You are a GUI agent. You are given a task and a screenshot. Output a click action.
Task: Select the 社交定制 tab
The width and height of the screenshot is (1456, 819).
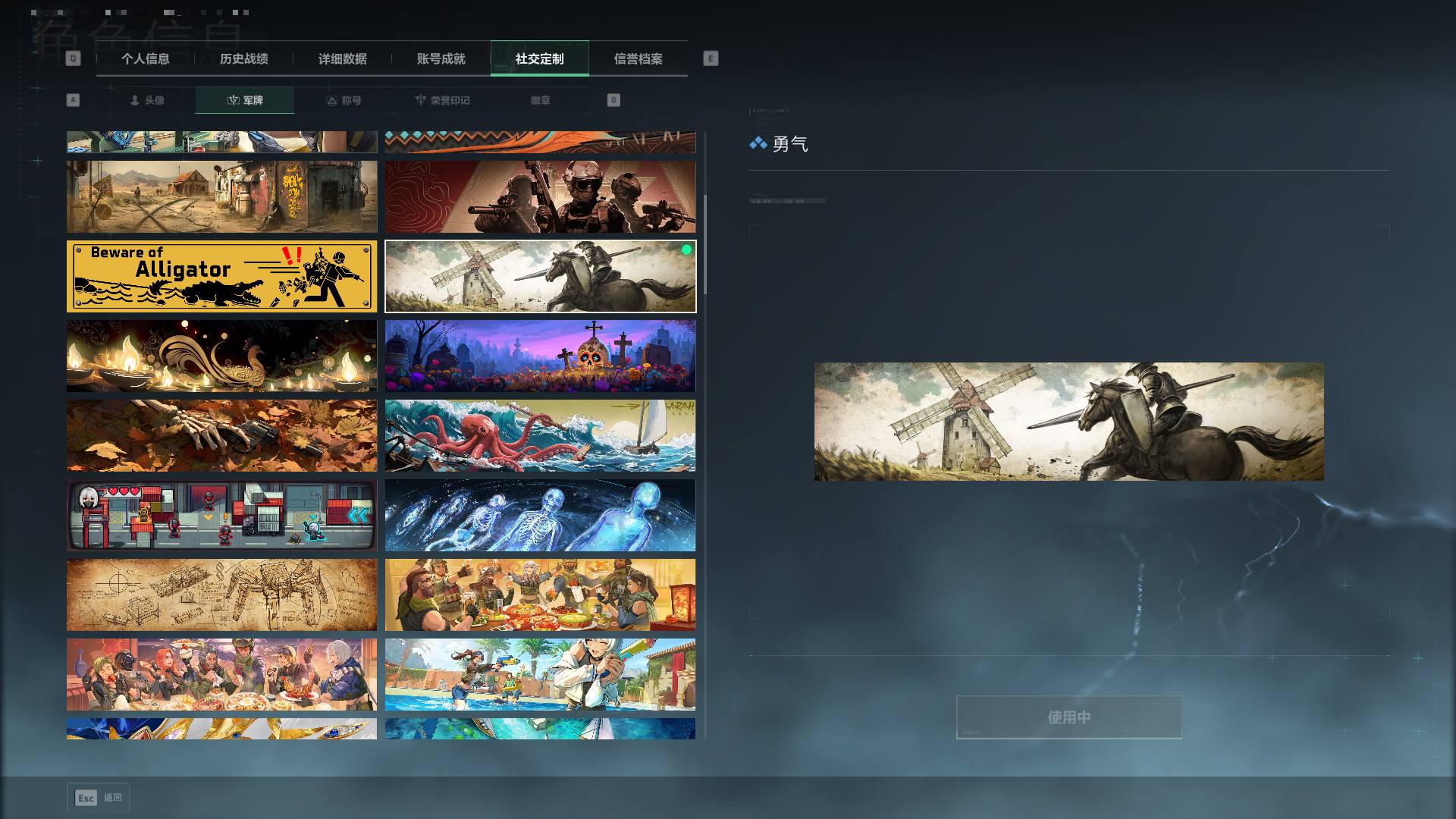(539, 58)
